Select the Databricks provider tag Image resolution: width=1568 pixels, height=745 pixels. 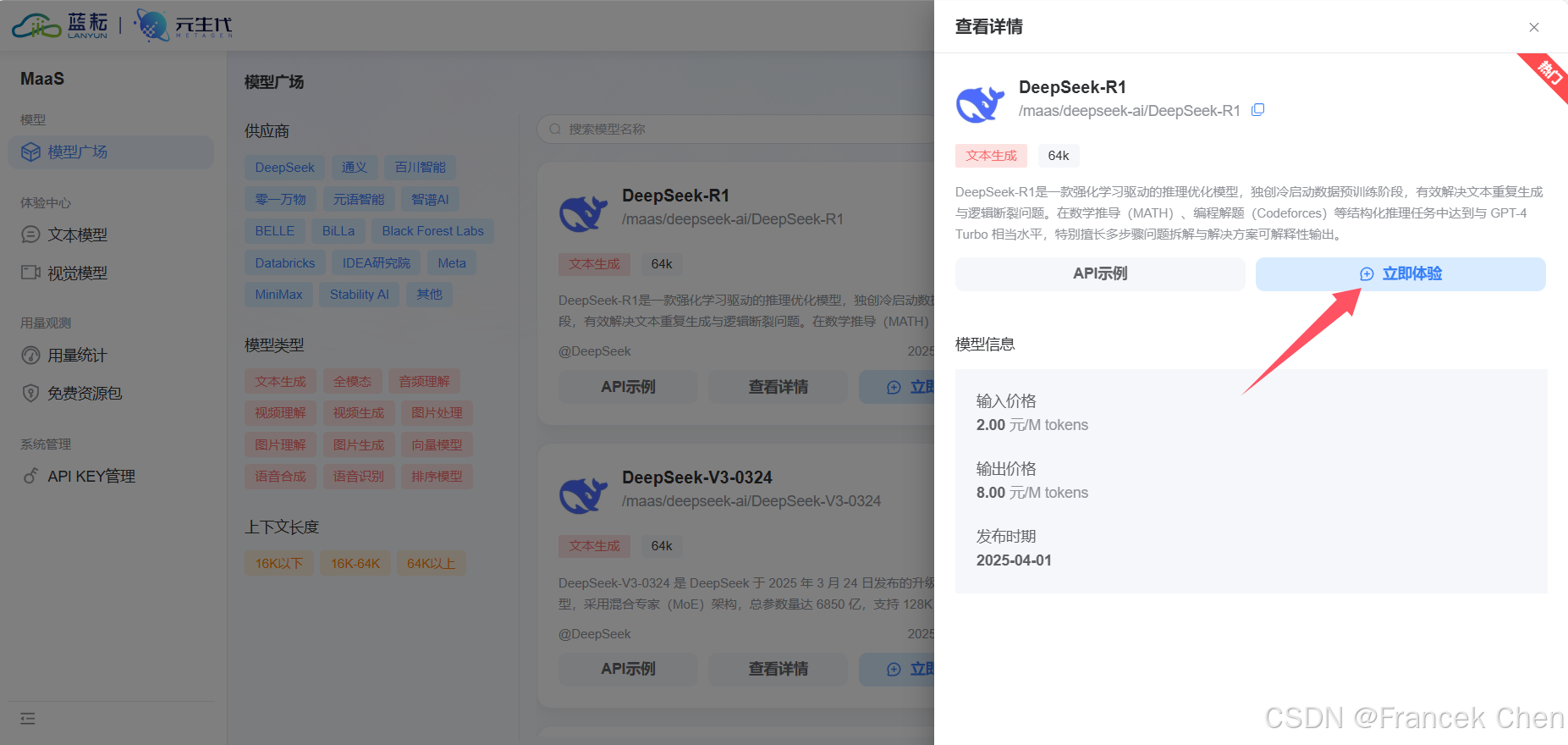285,263
